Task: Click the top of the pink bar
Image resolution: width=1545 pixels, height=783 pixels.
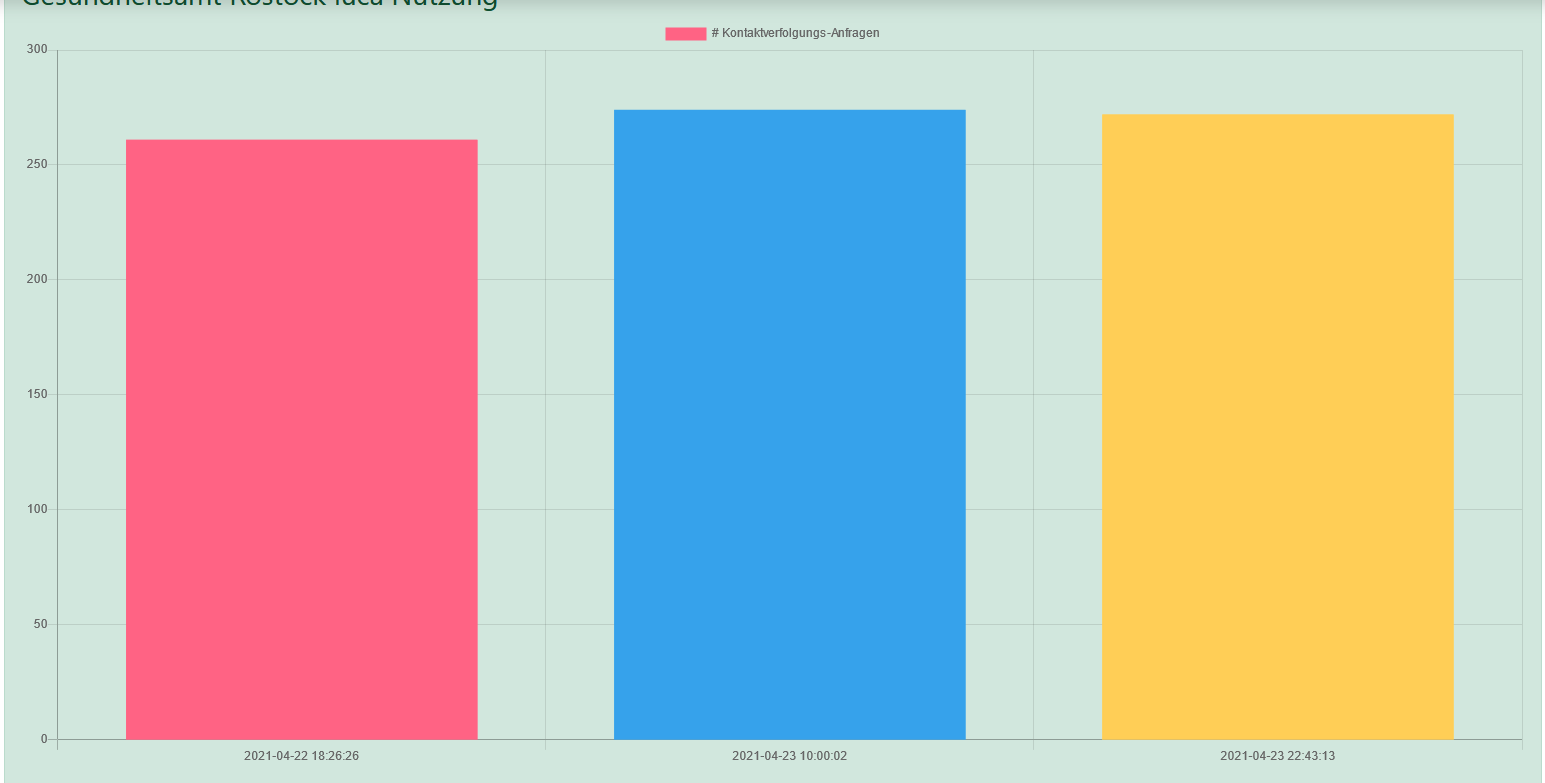Action: point(300,140)
